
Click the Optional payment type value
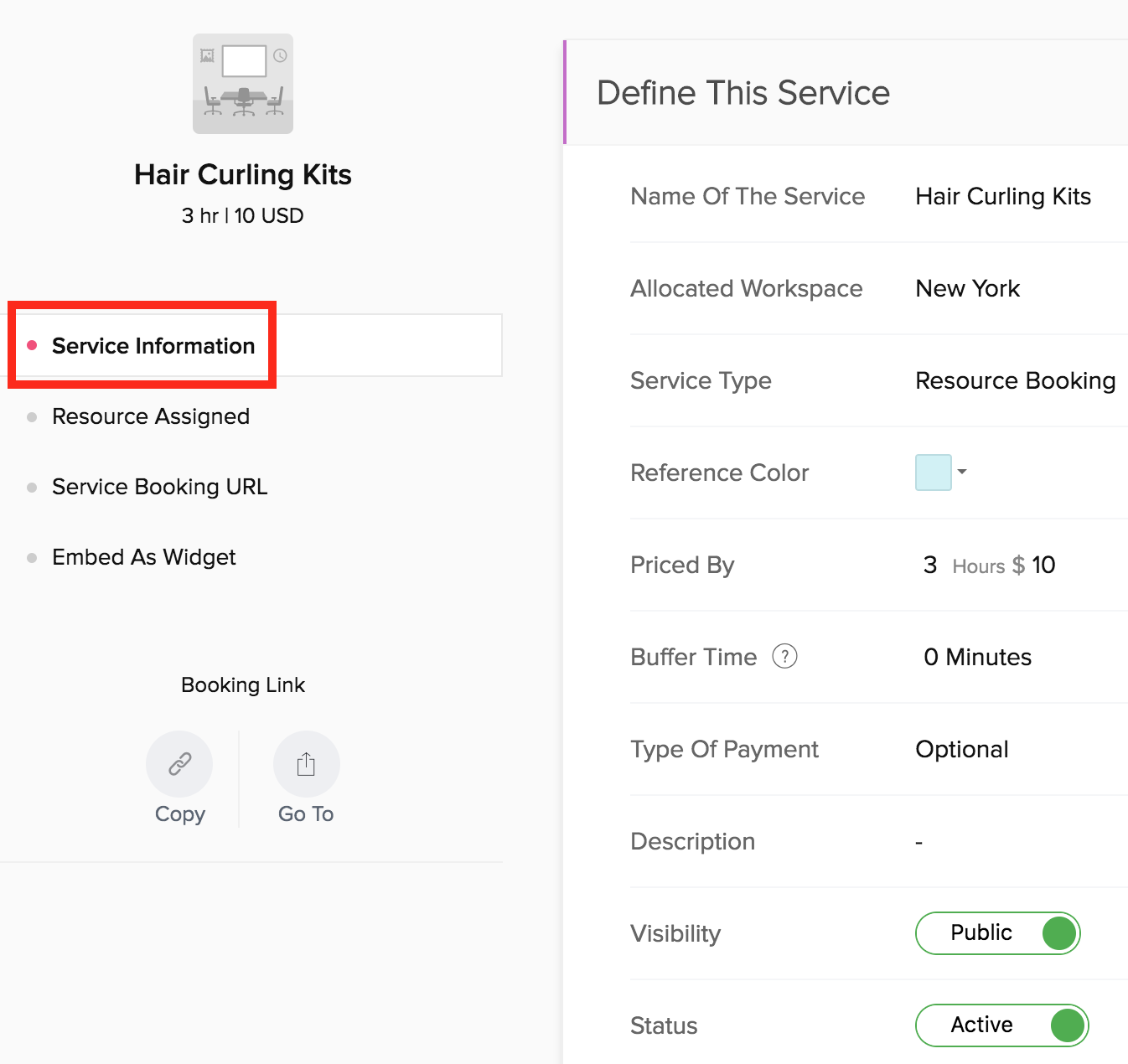pyautogui.click(x=962, y=749)
